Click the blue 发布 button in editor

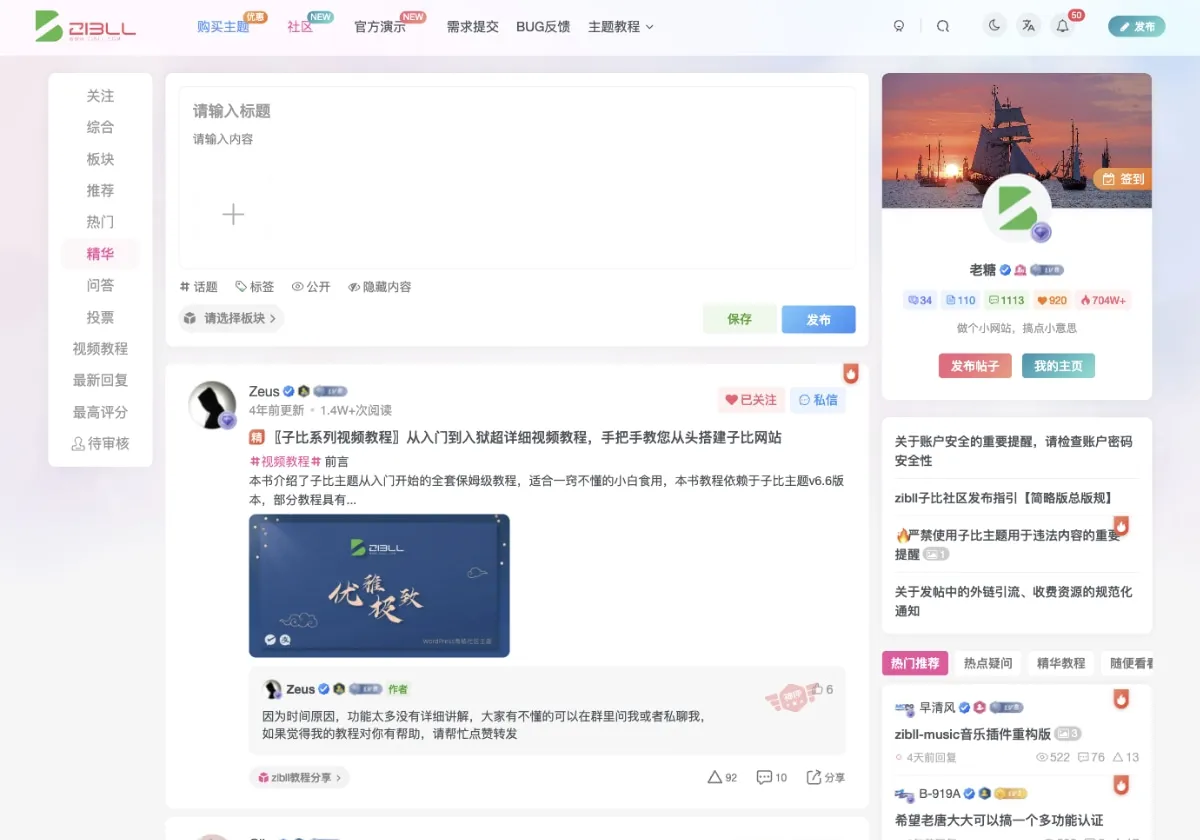pos(819,319)
